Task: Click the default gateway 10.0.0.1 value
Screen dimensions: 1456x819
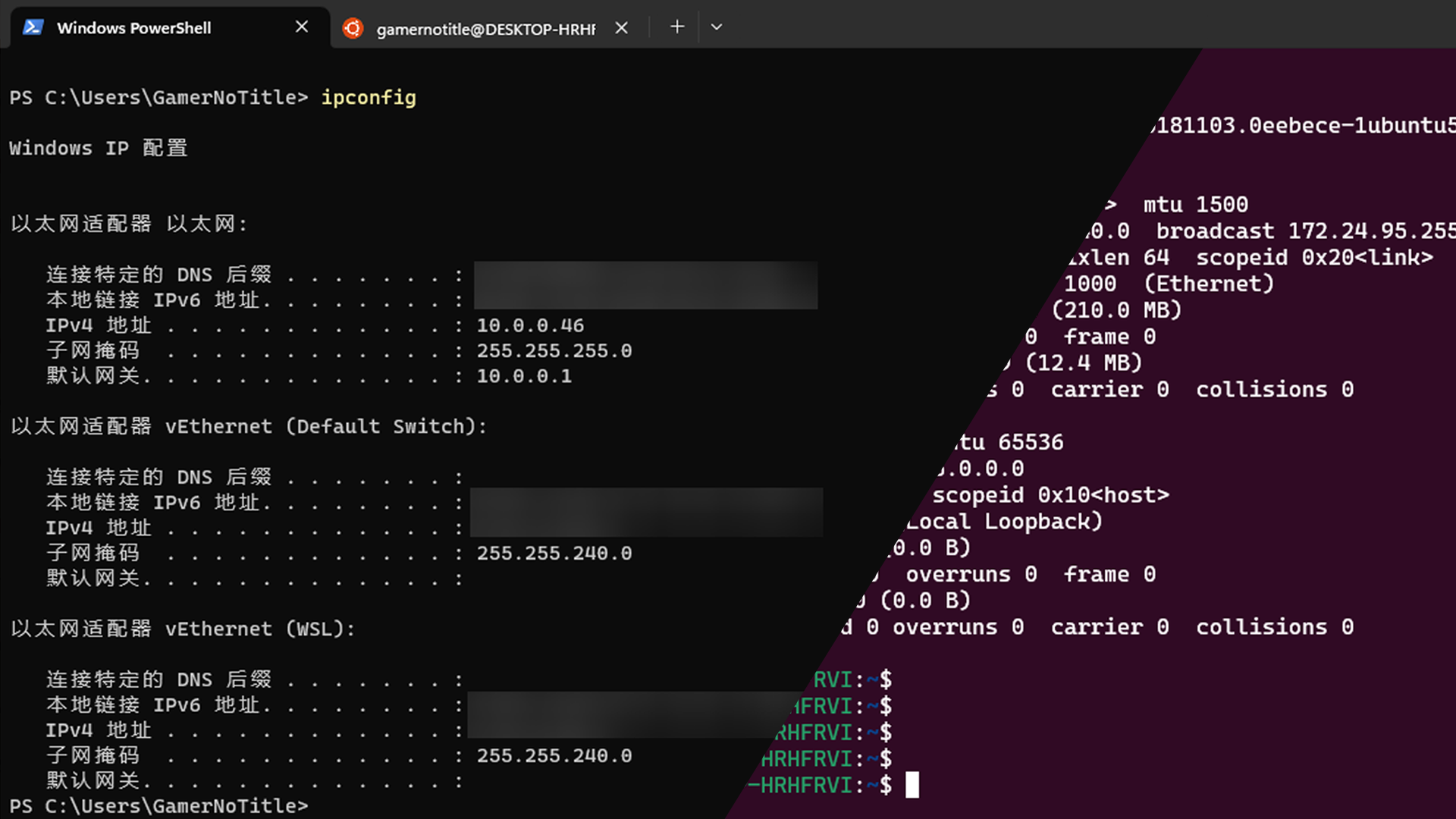Action: tap(524, 376)
